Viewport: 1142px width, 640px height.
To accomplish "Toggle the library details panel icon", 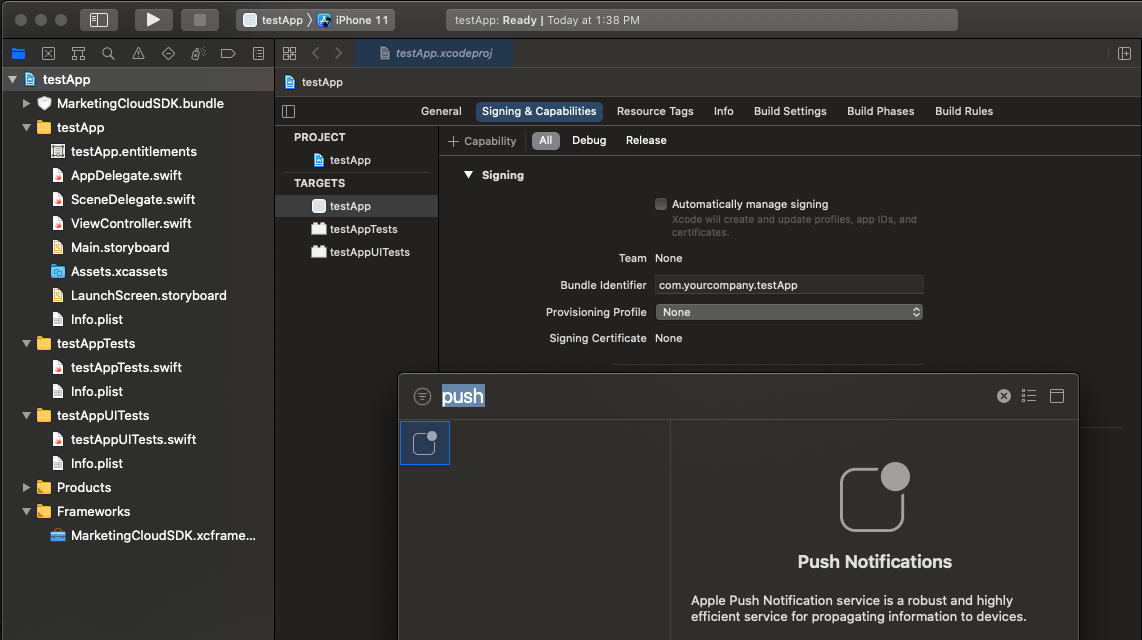I will (x=1057, y=396).
